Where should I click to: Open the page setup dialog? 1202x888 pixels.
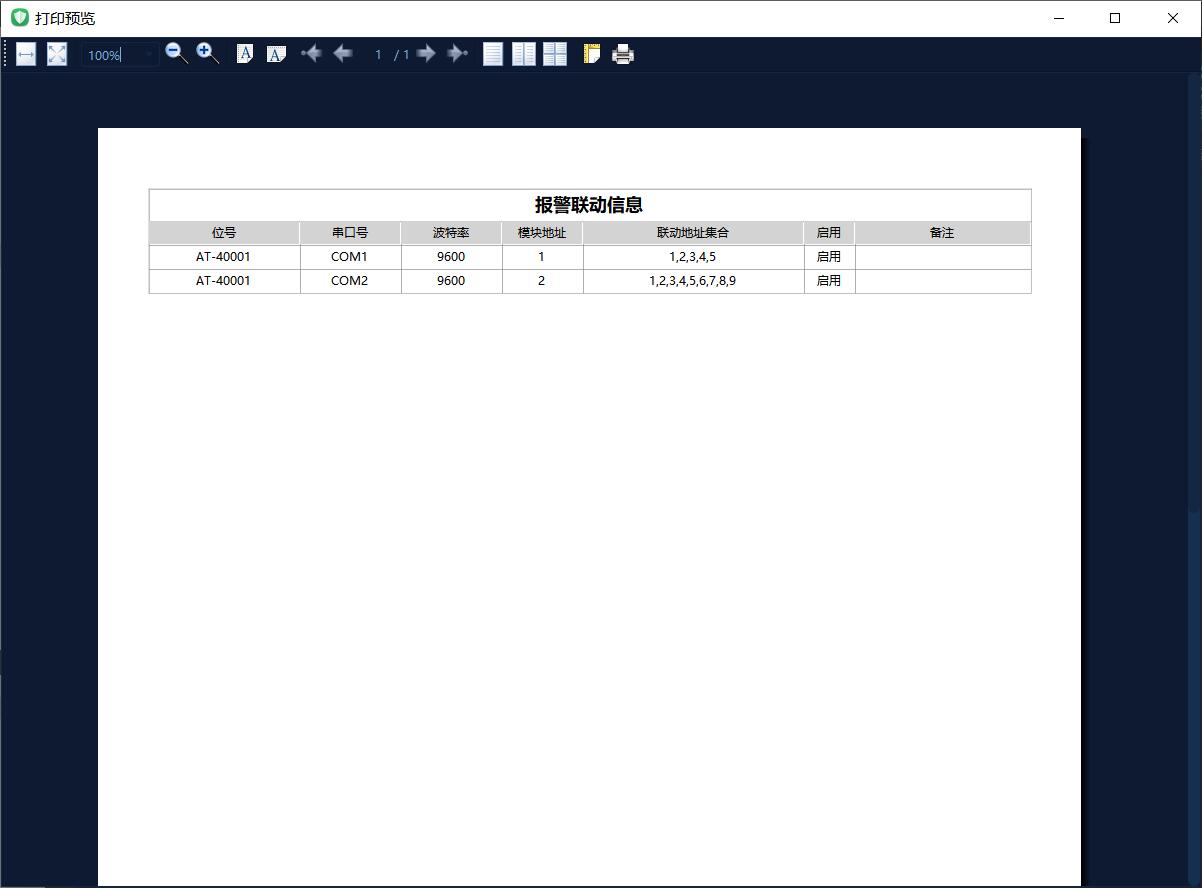tap(591, 54)
